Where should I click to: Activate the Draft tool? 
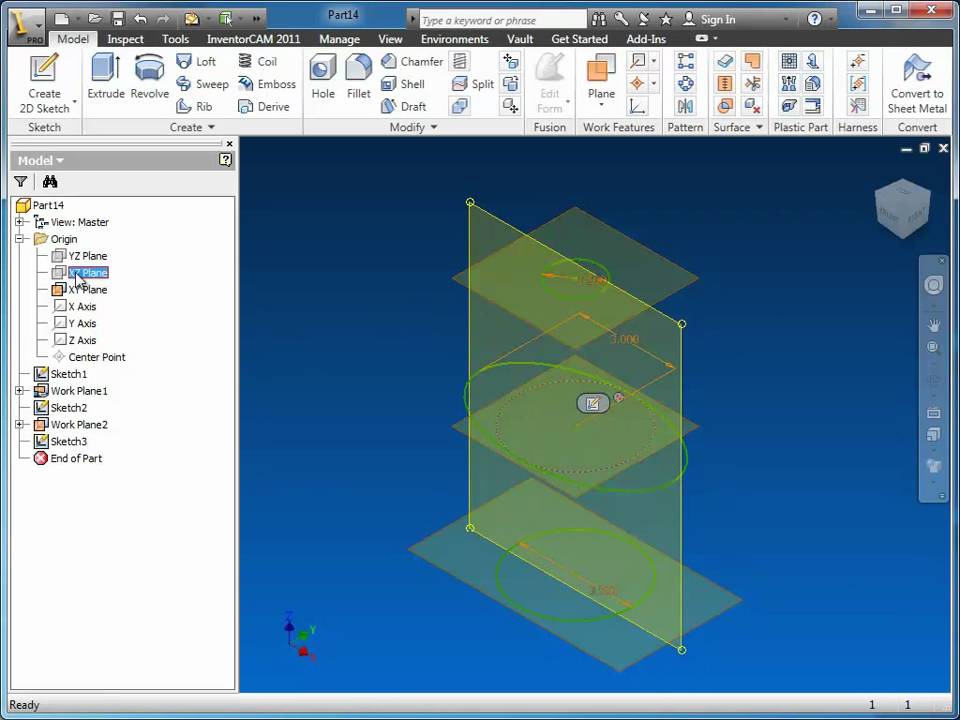[x=403, y=107]
